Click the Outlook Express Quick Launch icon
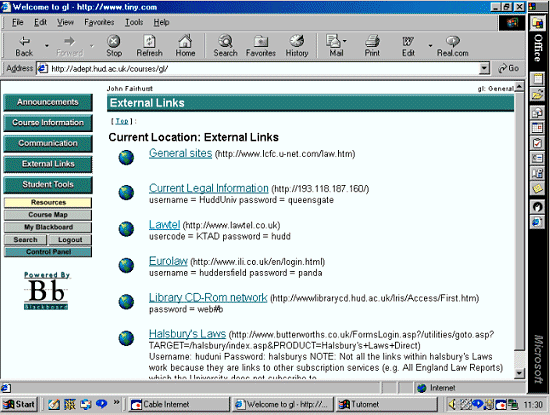This screenshot has width=550, height=415. 86,404
